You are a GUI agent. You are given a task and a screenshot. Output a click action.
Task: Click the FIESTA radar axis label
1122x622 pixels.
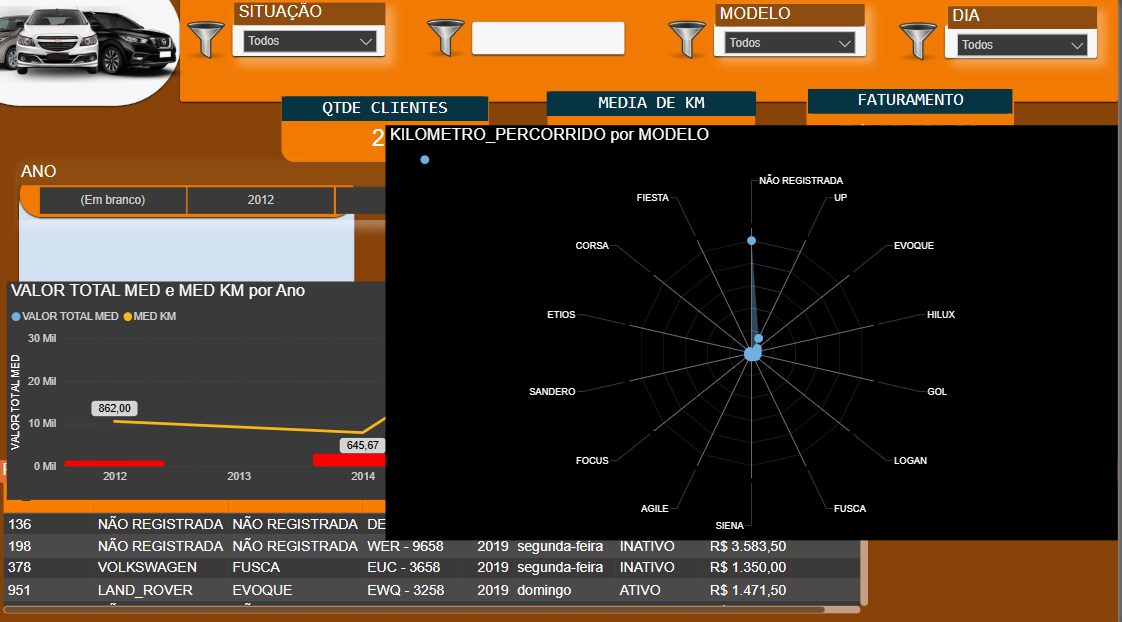(x=653, y=198)
